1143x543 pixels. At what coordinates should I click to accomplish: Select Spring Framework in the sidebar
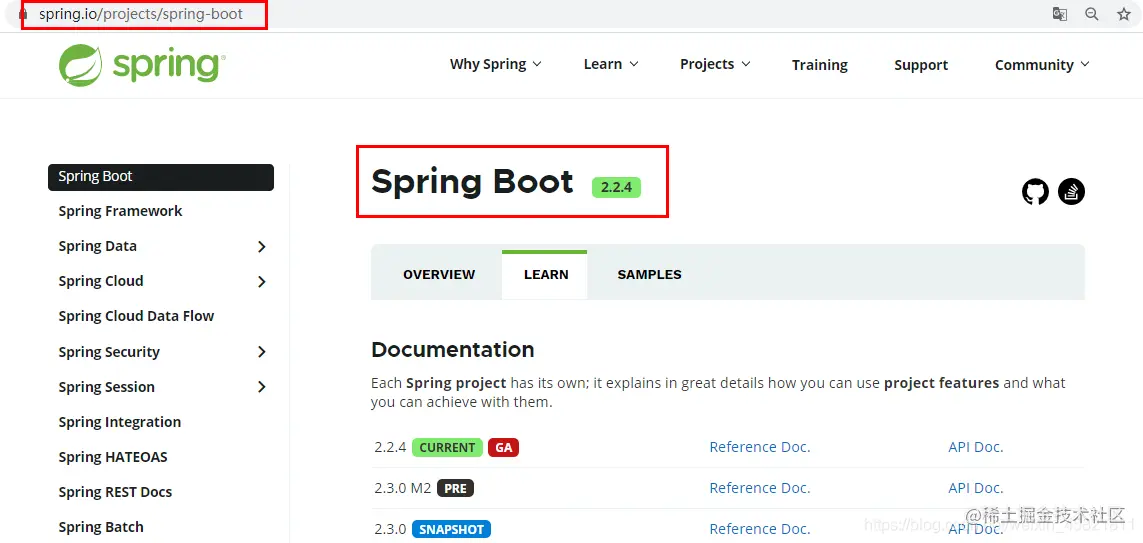click(120, 211)
